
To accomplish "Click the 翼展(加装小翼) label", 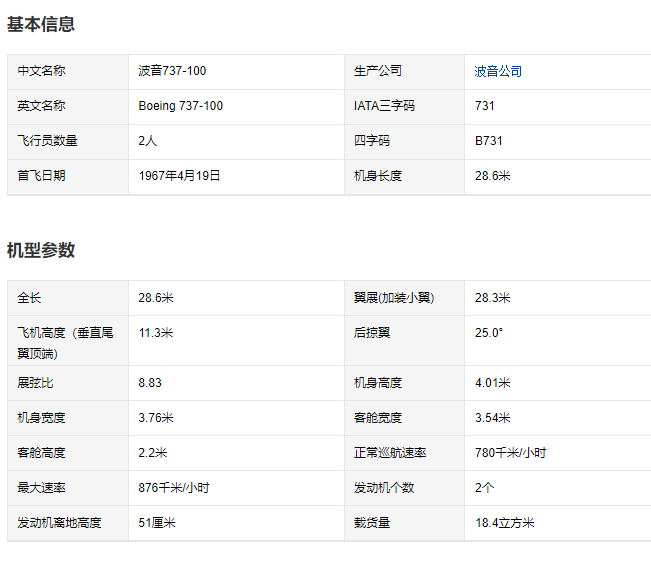I will 394,298.
